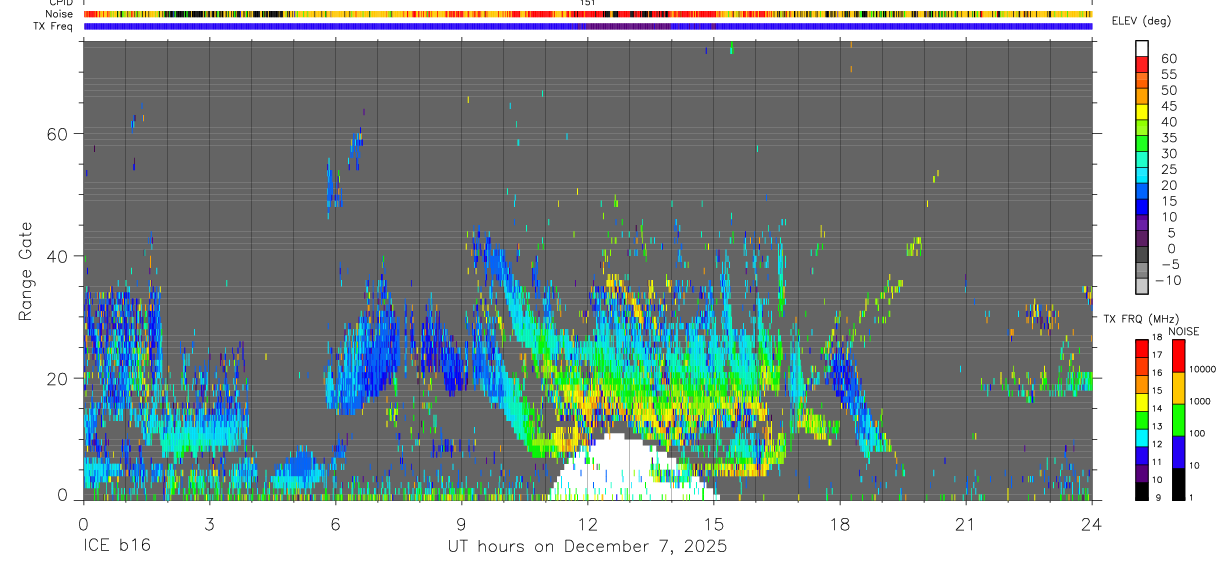Click the x-axis tick label '3'
The width and height of the screenshot is (1228, 567).
pos(209,523)
